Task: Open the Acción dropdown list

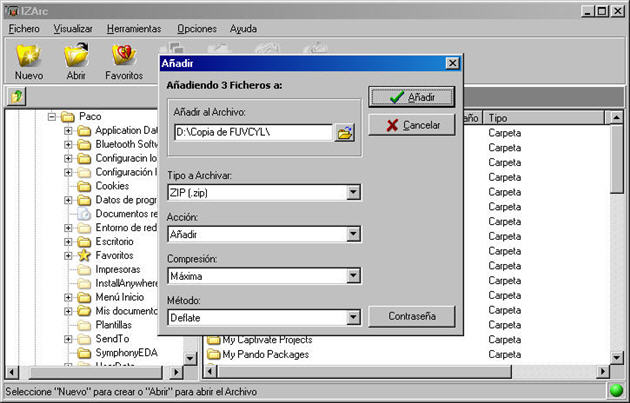Action: [x=352, y=234]
